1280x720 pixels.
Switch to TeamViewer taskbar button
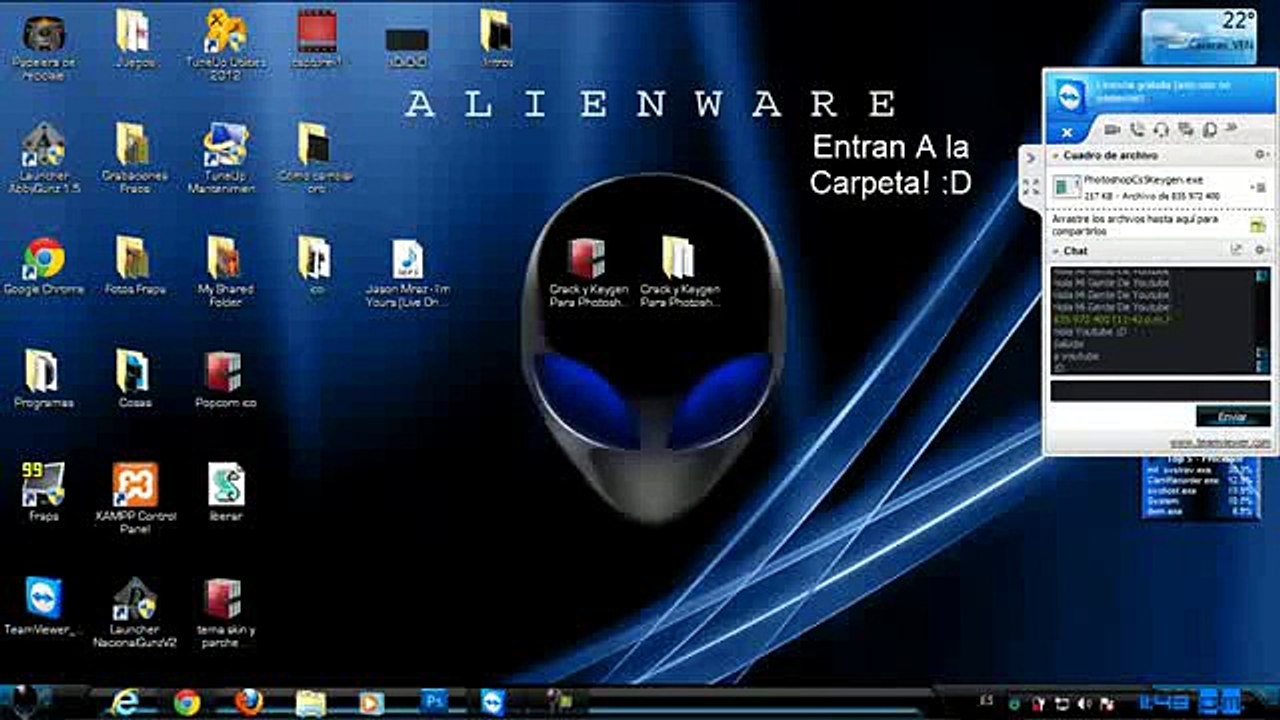[494, 701]
